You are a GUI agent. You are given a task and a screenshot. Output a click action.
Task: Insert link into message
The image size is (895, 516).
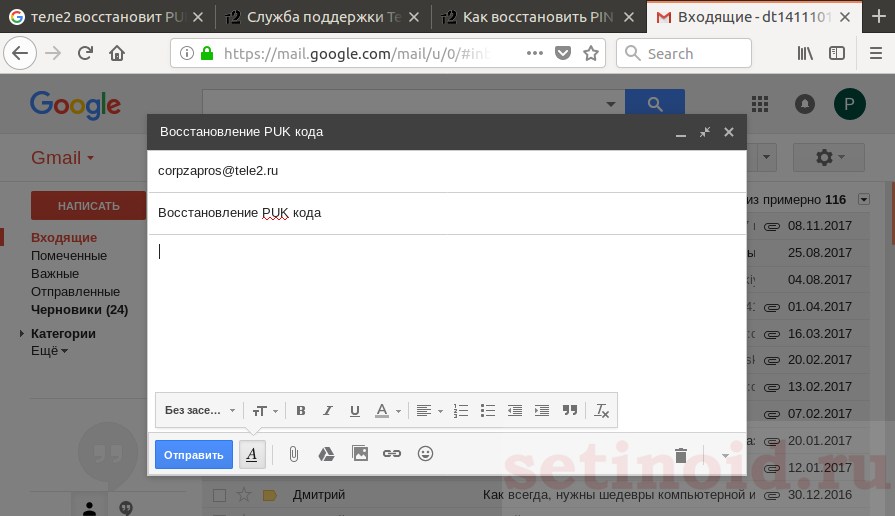(392, 454)
